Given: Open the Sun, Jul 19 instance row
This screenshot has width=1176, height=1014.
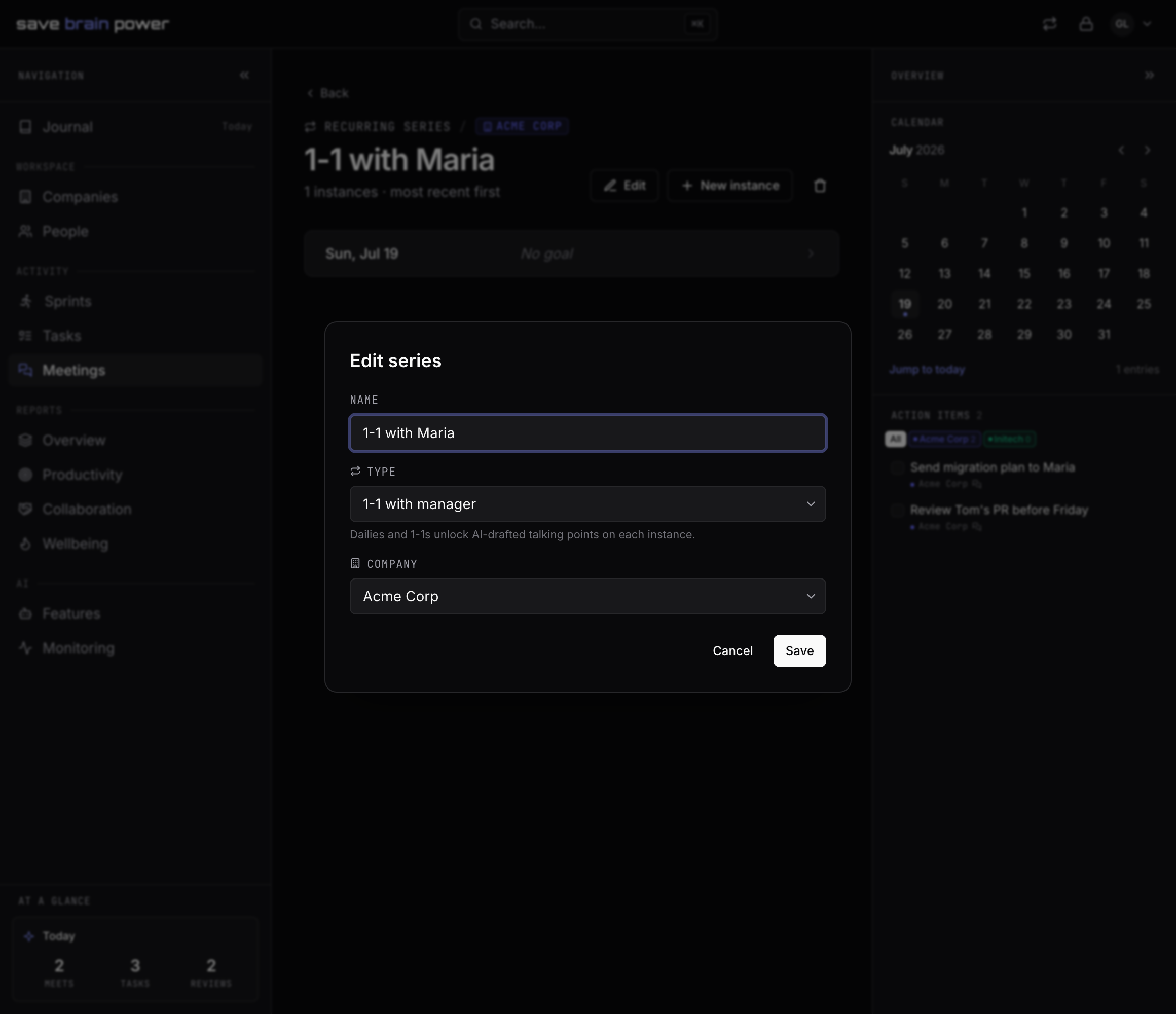Looking at the screenshot, I should pos(572,254).
